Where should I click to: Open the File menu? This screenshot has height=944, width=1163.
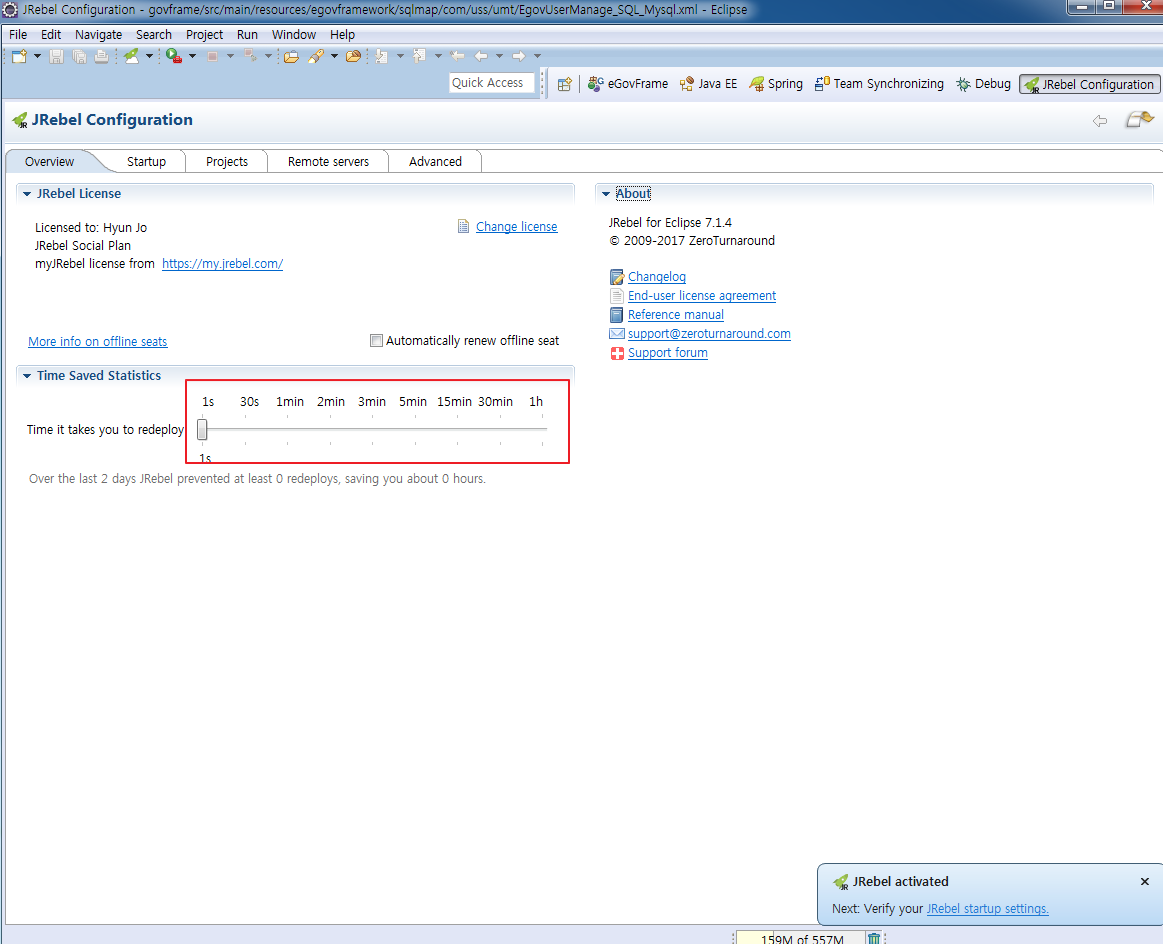tap(18, 35)
